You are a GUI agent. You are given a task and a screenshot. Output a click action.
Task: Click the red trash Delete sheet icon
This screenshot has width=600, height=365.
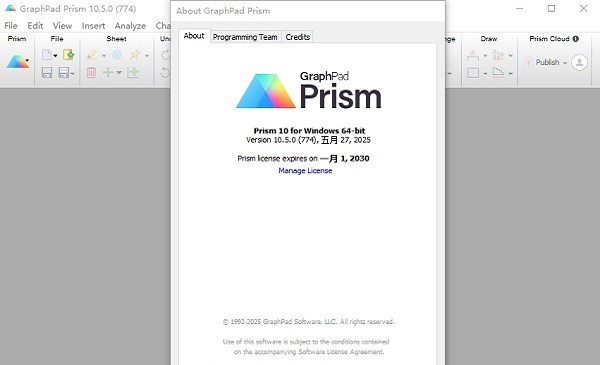[91, 72]
